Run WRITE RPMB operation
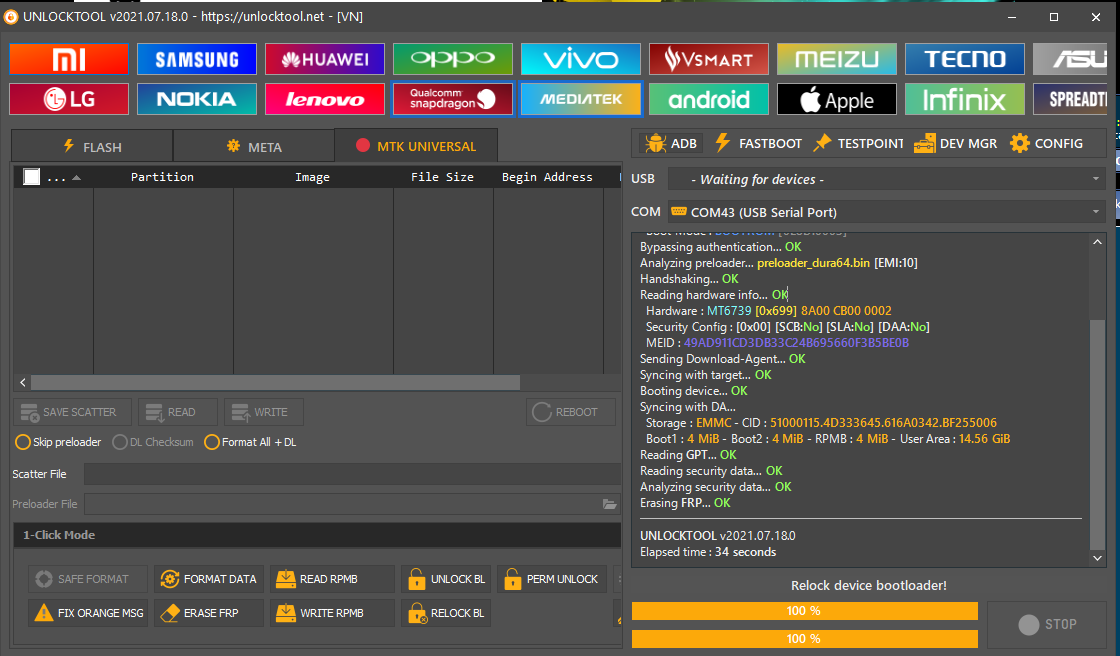This screenshot has height=656, width=1120. [332, 613]
